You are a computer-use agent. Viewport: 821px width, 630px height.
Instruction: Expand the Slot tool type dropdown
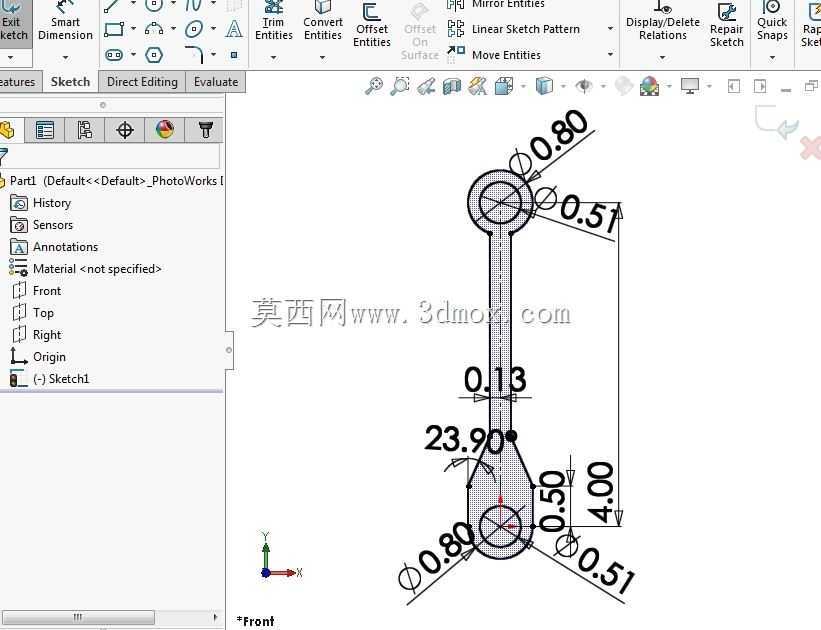(x=134, y=54)
